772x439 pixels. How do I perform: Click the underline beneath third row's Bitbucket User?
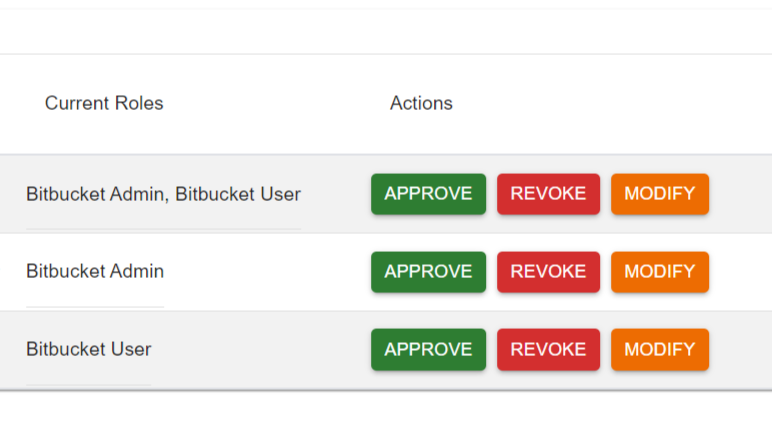[89, 385]
